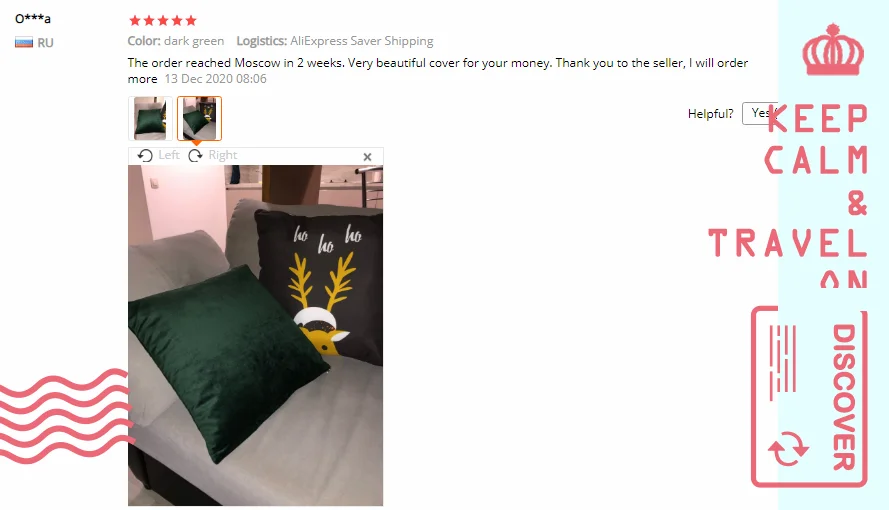Image resolution: width=889 pixels, height=510 pixels.
Task: Select the highlighted second review thumbnail
Action: point(200,118)
